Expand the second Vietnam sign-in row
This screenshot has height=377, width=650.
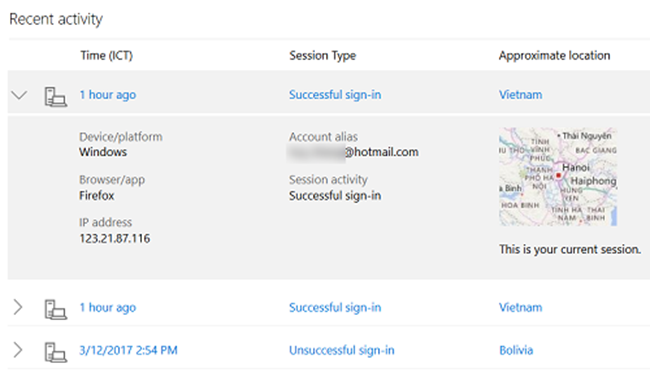[x=18, y=307]
